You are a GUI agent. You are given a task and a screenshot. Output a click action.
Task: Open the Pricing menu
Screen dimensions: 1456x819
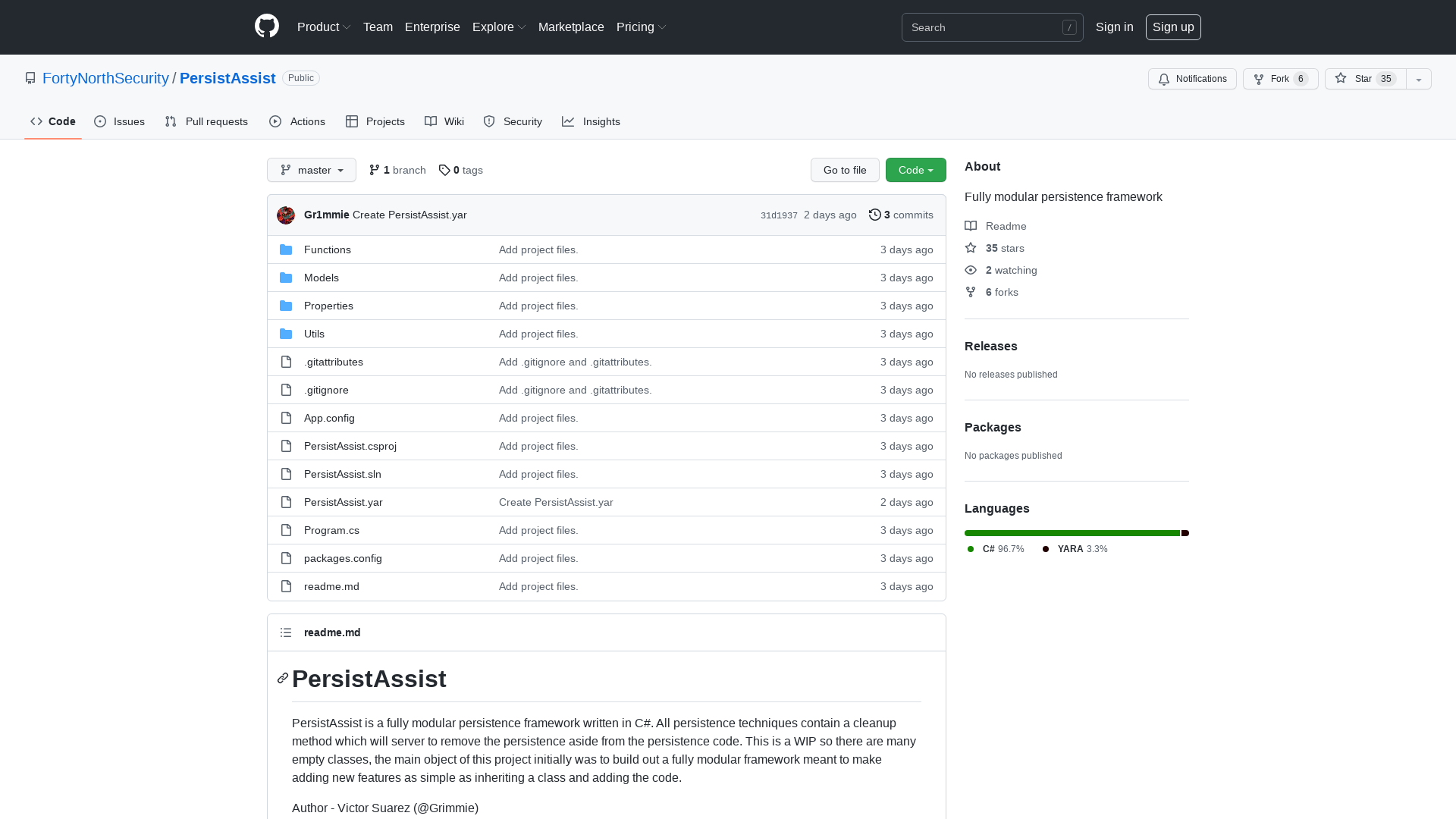pos(640,27)
